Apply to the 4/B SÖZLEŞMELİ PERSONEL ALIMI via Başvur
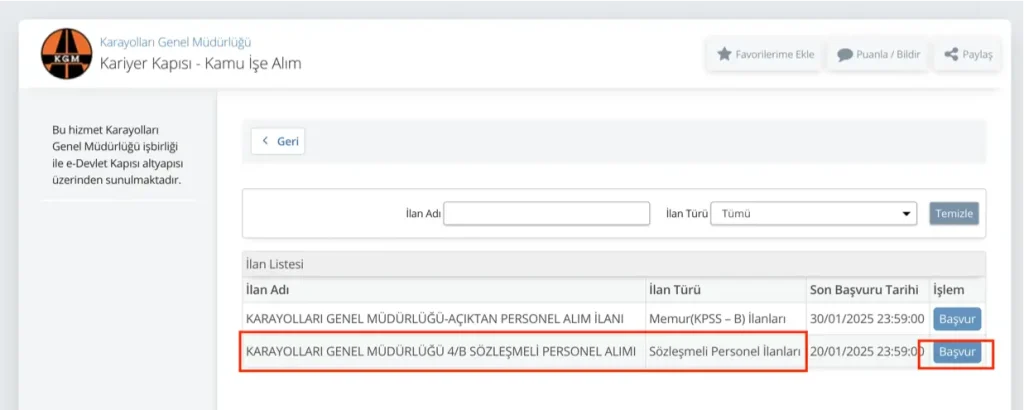 tap(957, 352)
